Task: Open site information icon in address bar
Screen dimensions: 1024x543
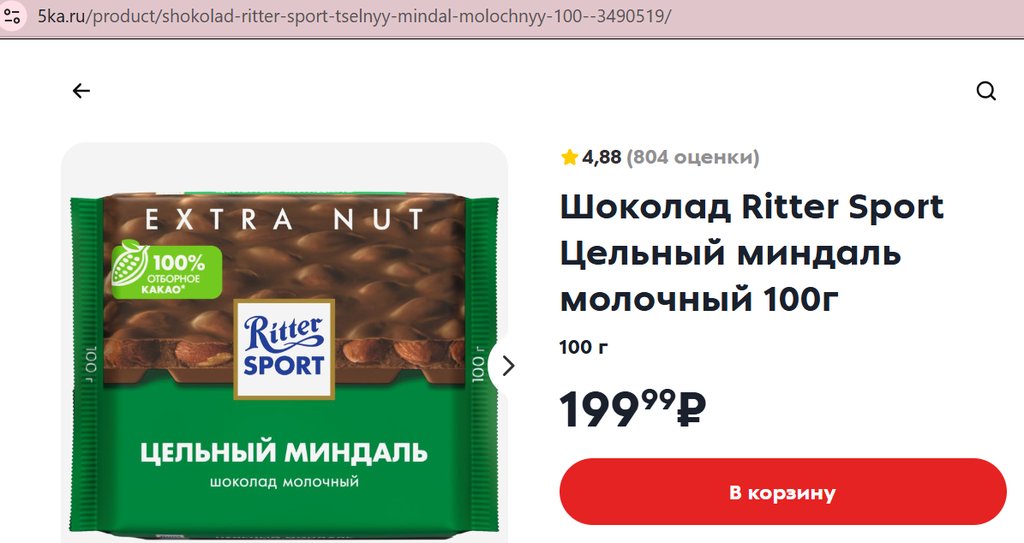Action: (x=12, y=15)
